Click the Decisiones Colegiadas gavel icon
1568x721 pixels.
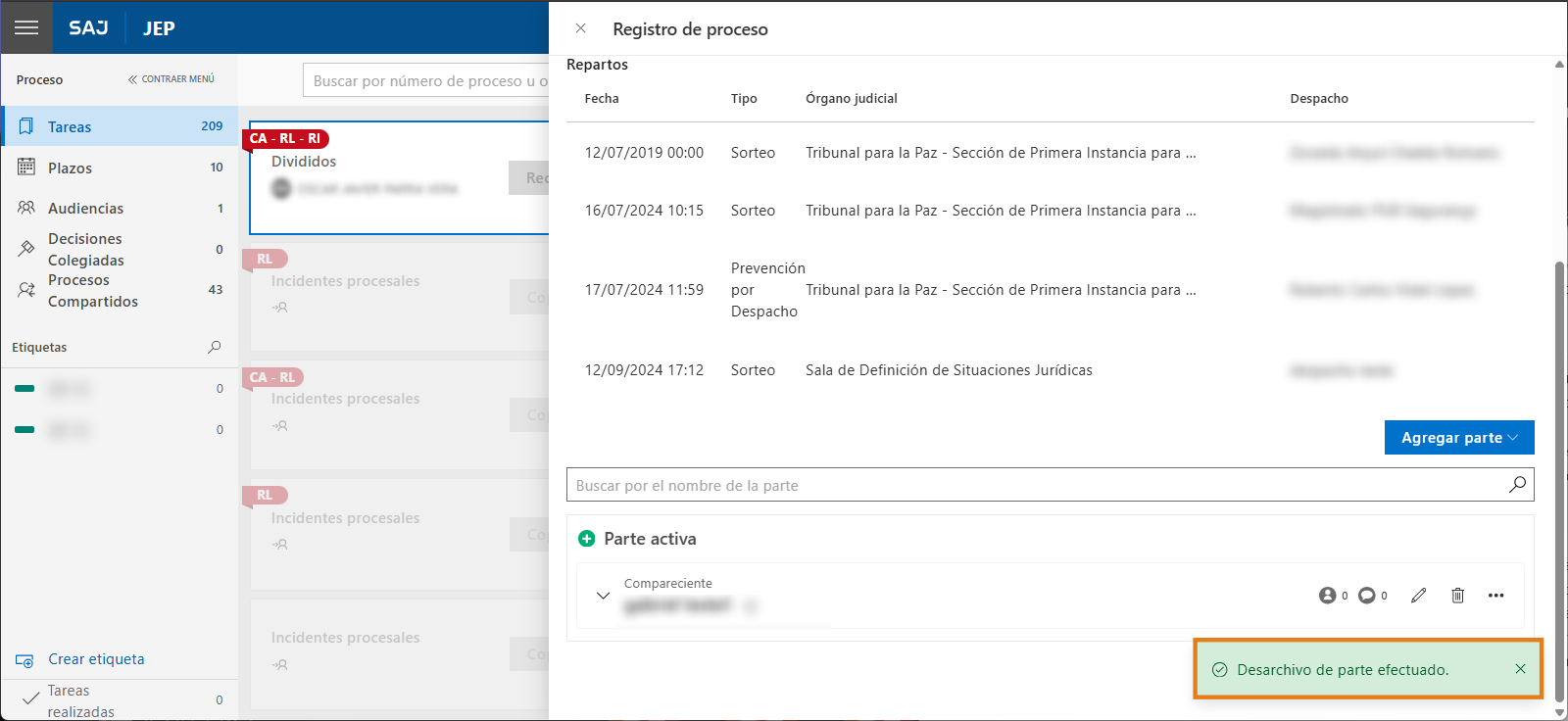pos(26,249)
